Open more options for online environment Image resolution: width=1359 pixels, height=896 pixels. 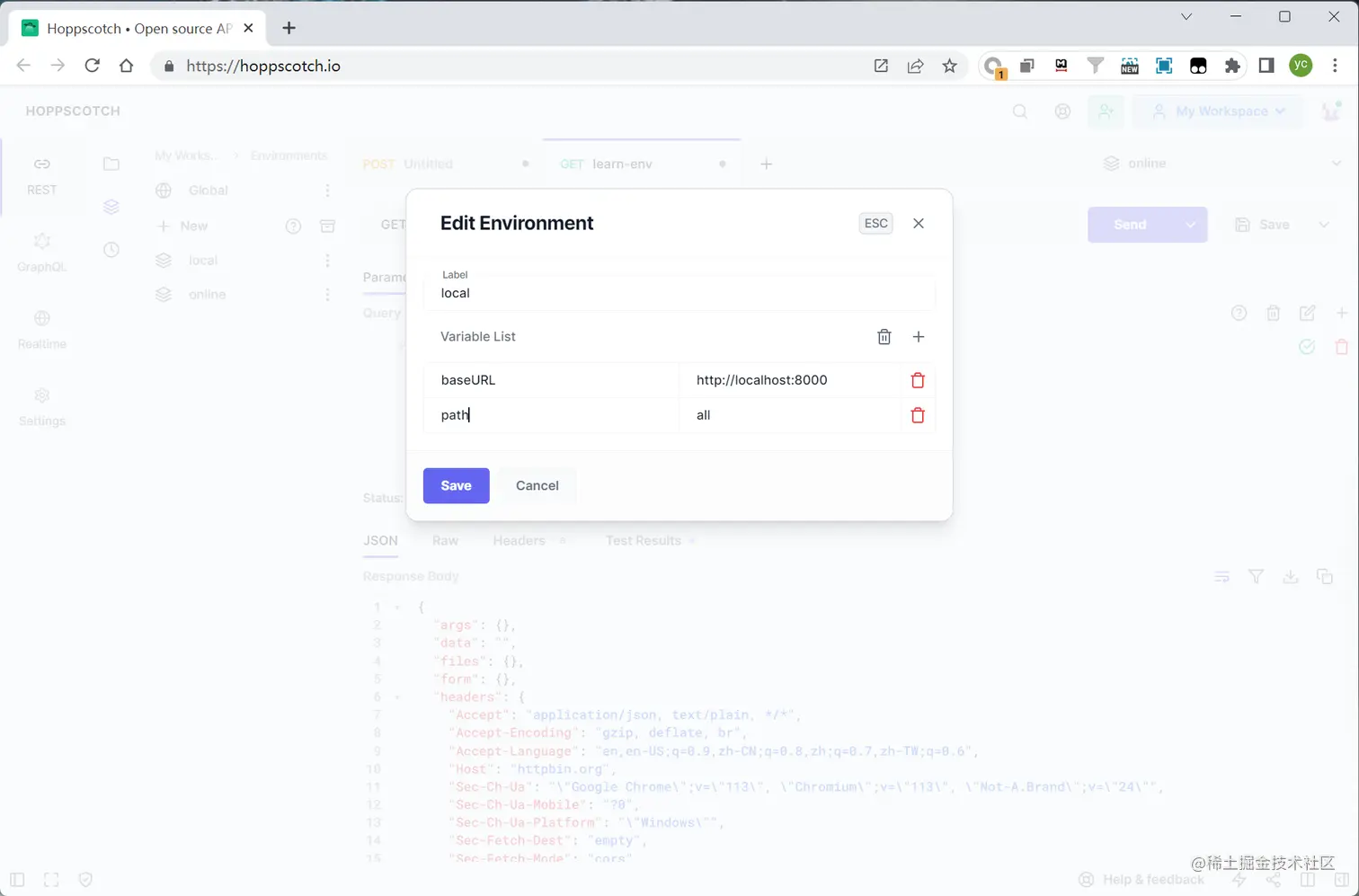coord(327,295)
